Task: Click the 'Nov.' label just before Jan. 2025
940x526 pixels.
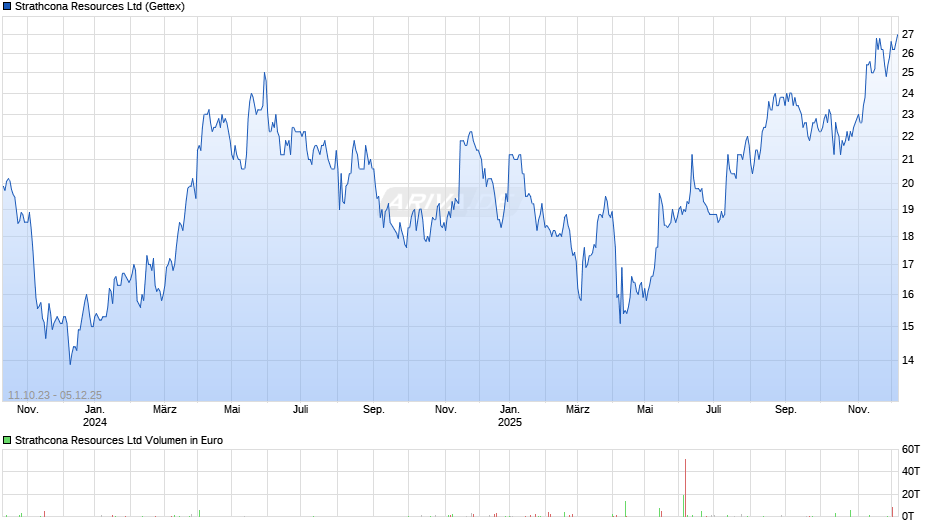Action: [x=445, y=409]
